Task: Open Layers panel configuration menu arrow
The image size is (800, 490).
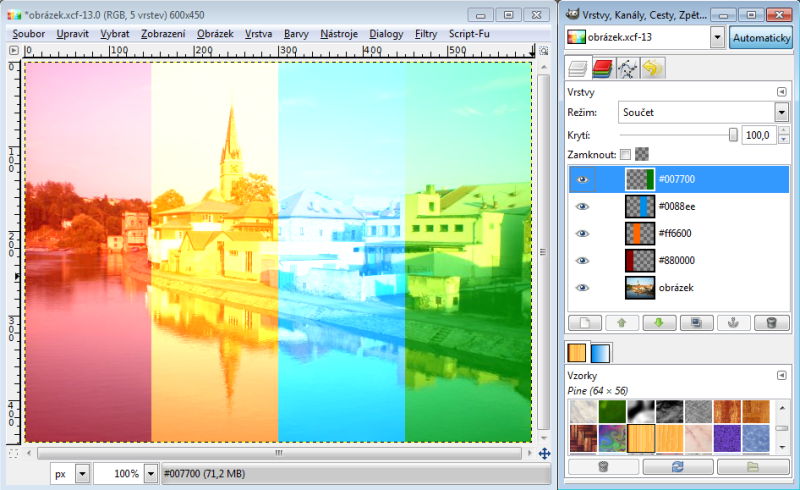Action: tap(782, 92)
